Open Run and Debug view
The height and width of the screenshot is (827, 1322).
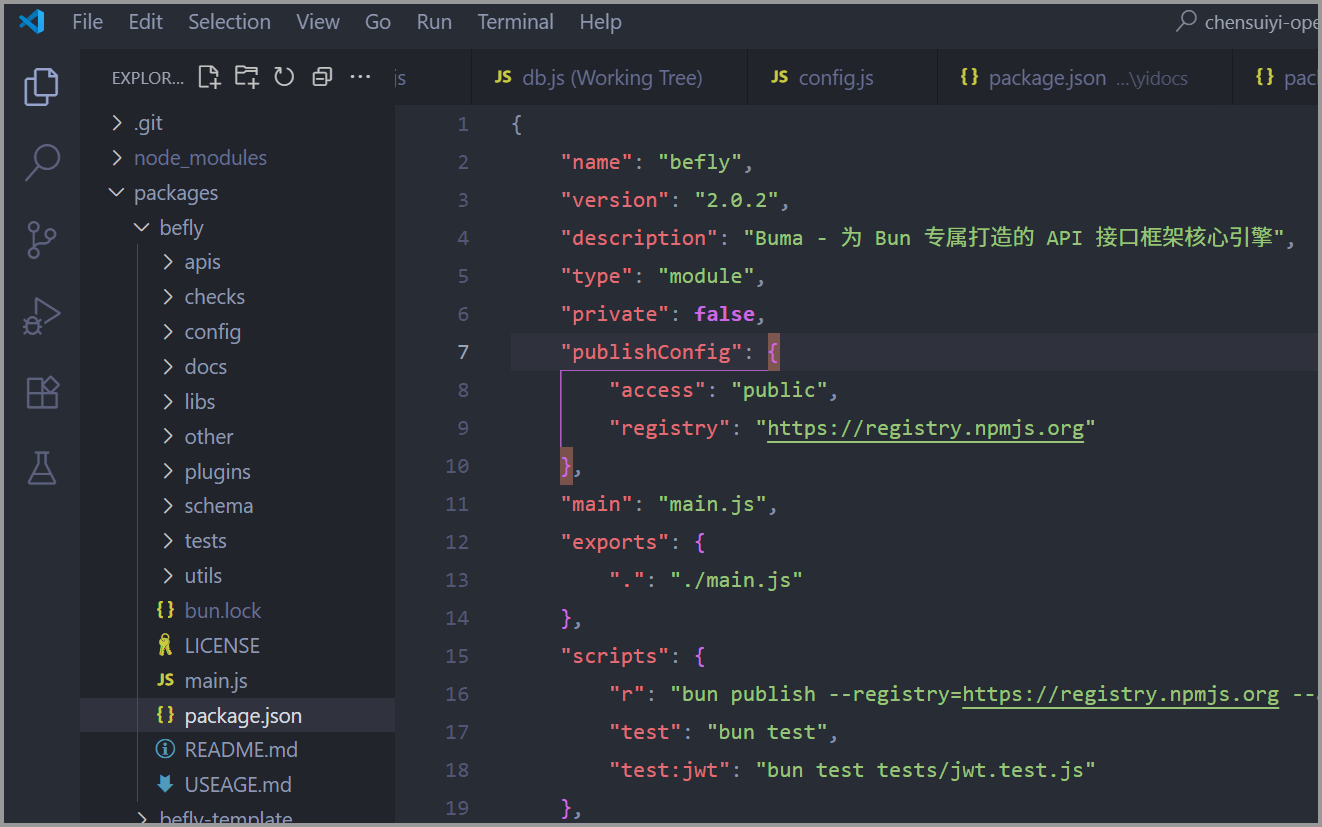coord(41,316)
